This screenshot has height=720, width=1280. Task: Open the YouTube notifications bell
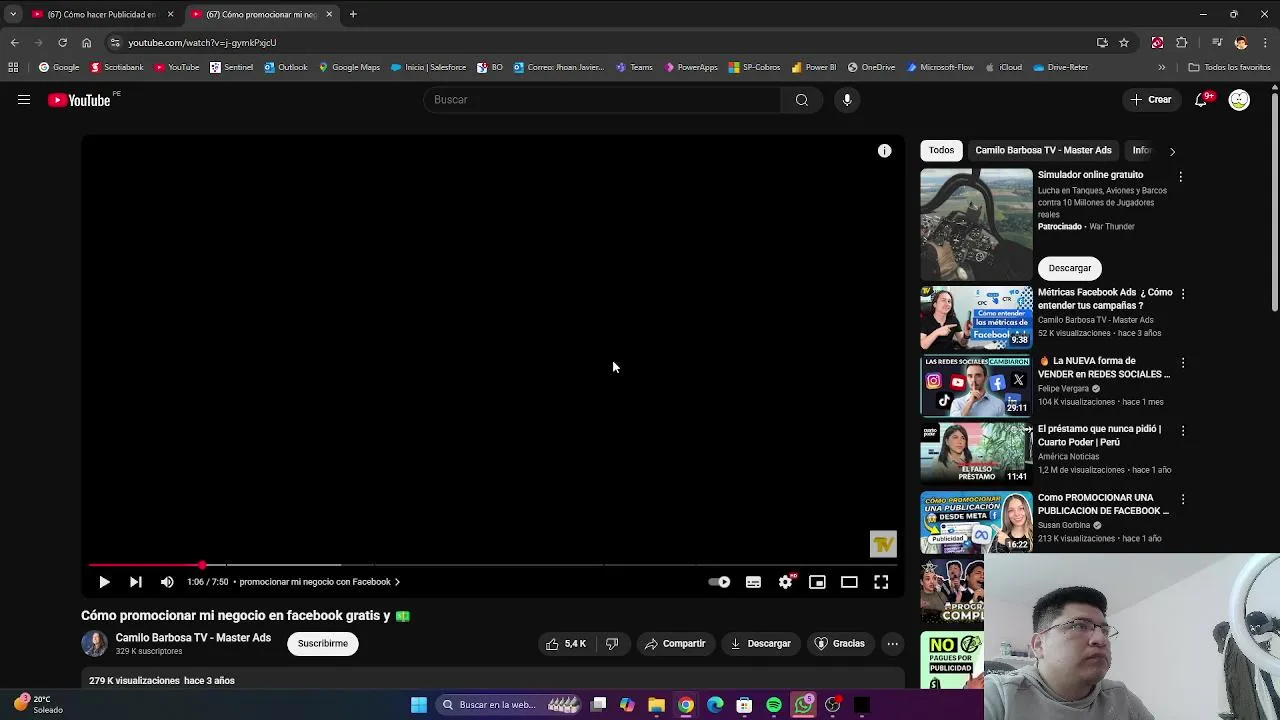1202,100
